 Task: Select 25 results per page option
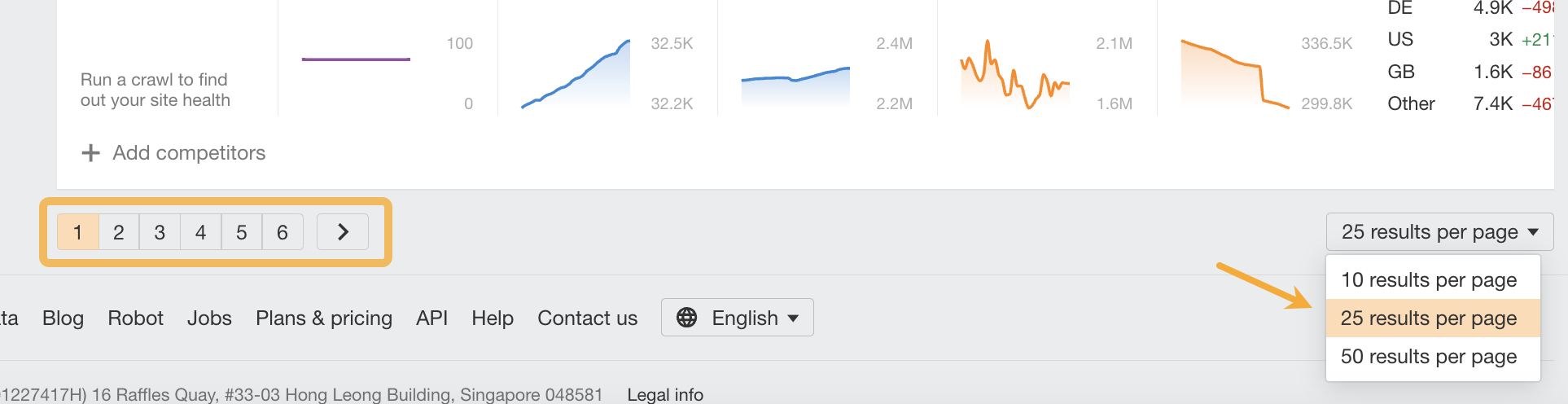(x=1429, y=318)
